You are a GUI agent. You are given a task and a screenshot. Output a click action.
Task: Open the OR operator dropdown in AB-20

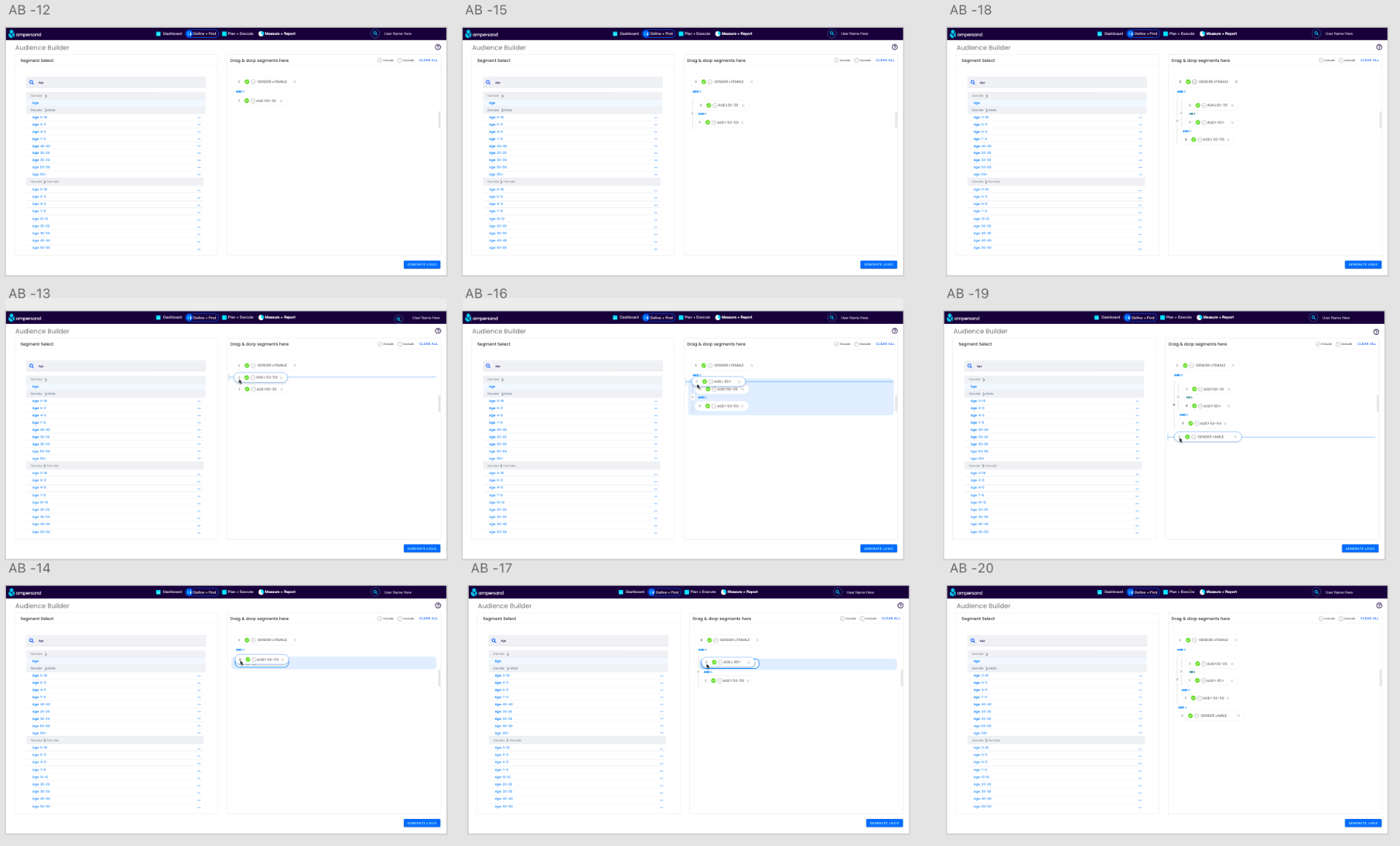pos(1192,672)
